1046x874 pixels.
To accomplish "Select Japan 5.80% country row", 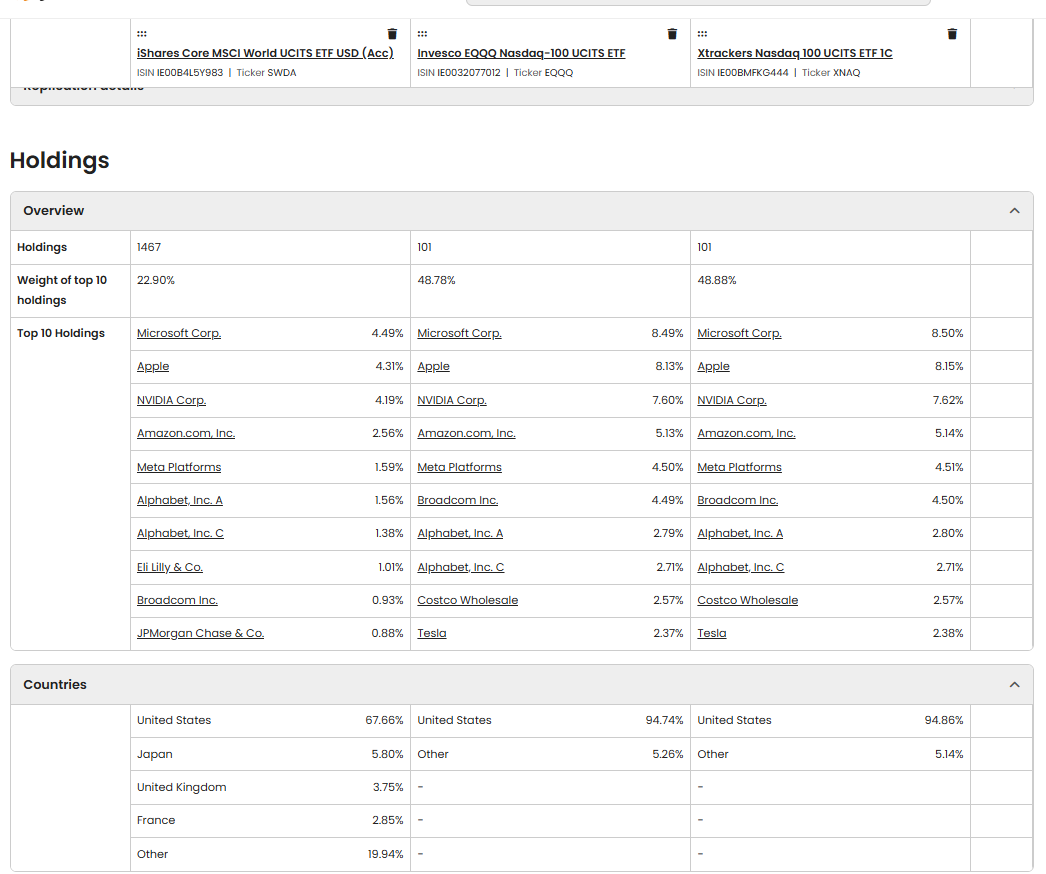I will (270, 754).
